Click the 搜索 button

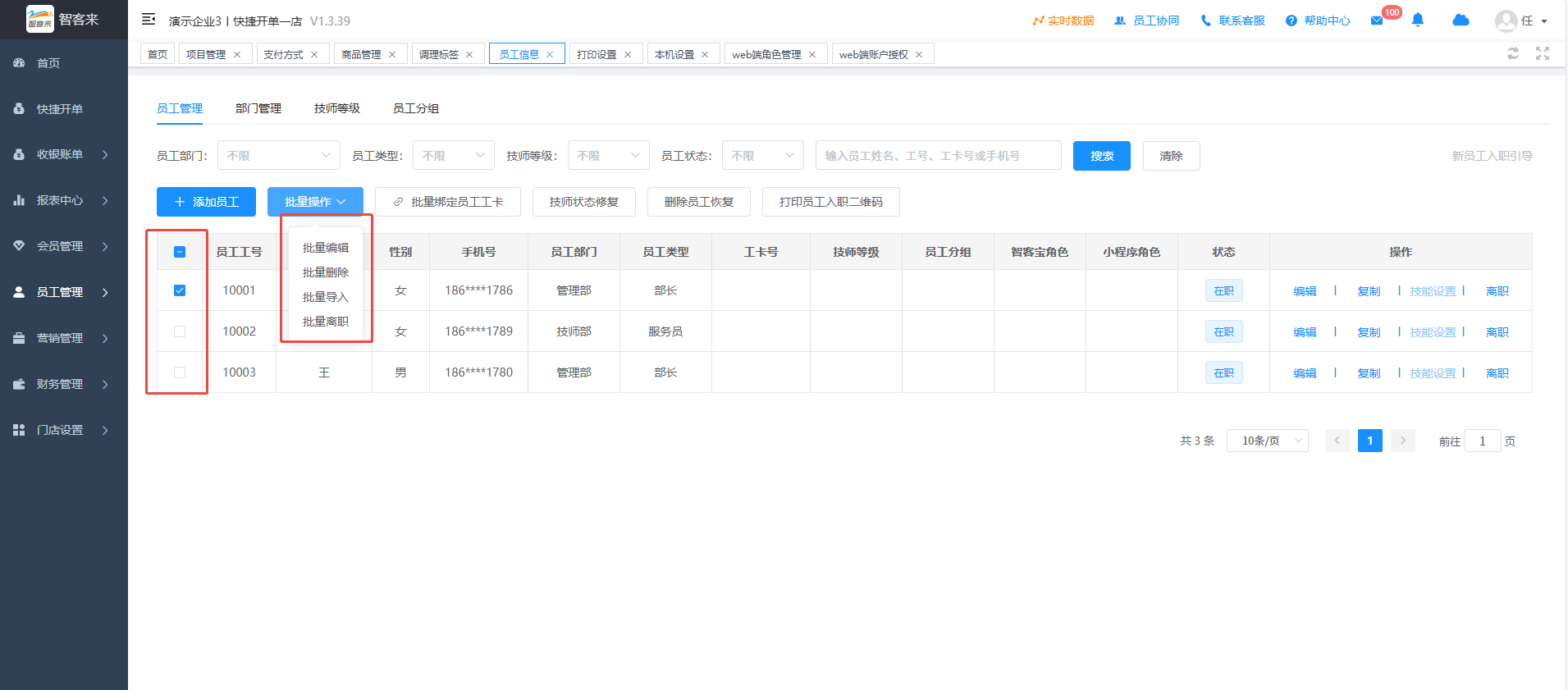[x=1102, y=156]
